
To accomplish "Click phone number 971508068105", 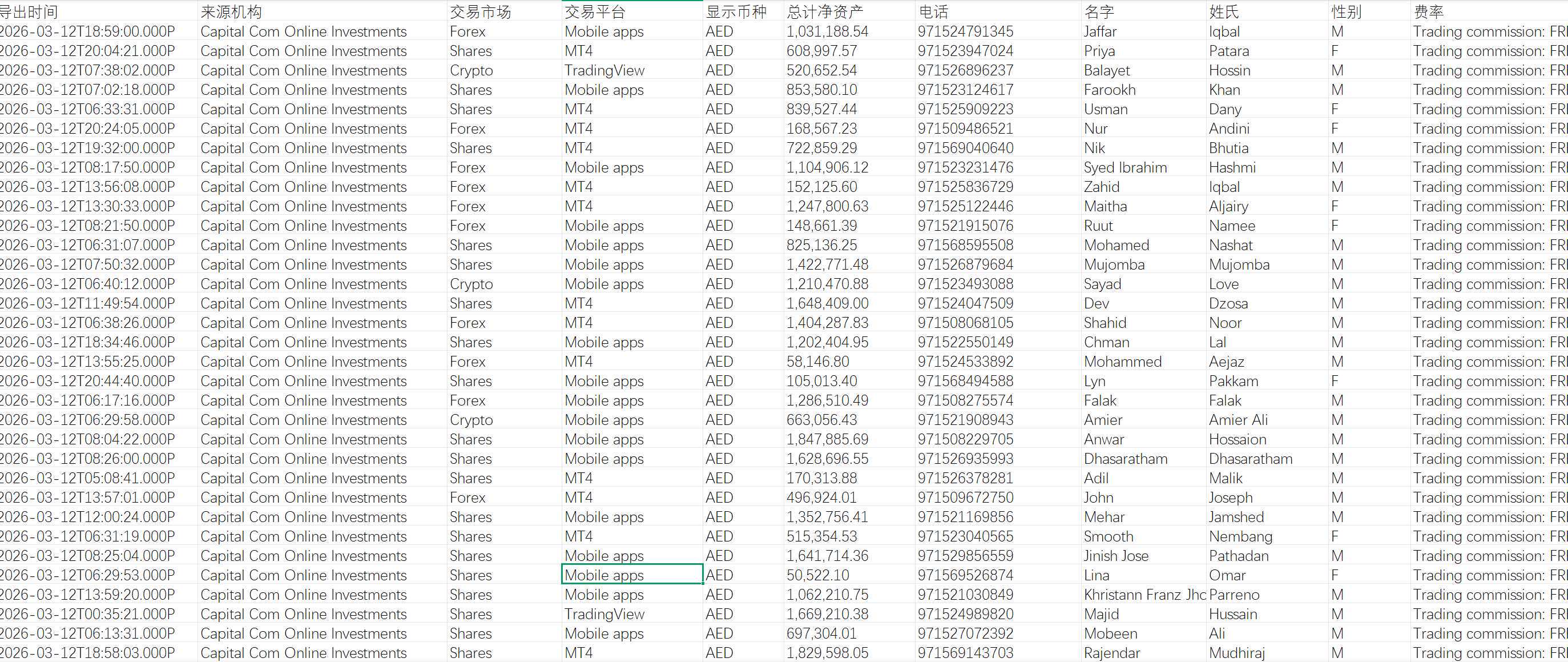I will [998, 323].
